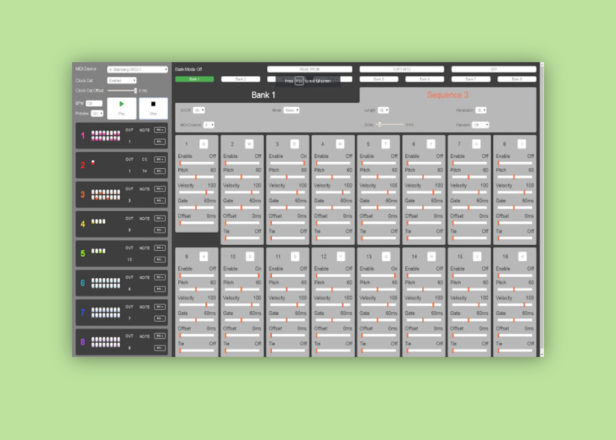Switch to the Bank 6 tab

[425, 79]
